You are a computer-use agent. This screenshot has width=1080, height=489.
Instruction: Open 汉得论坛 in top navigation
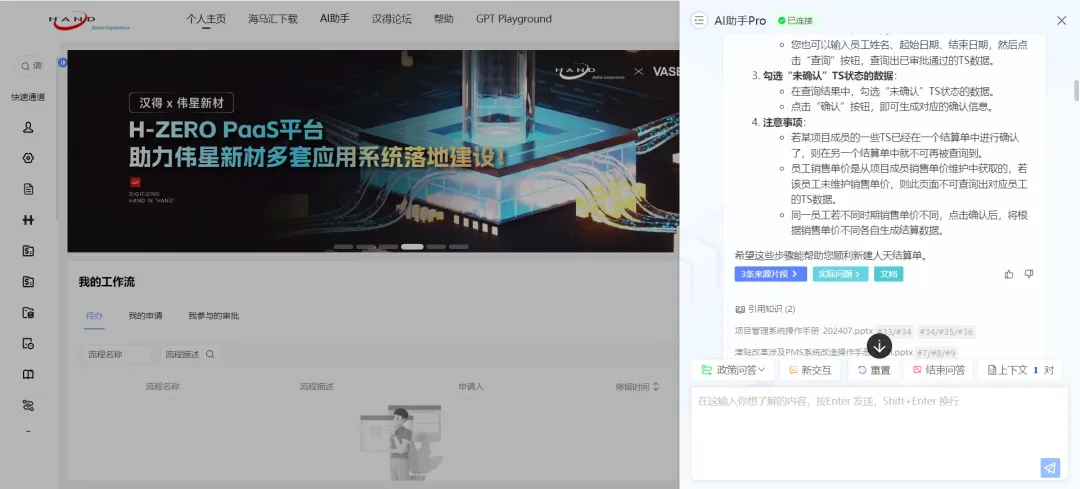[x=392, y=19]
